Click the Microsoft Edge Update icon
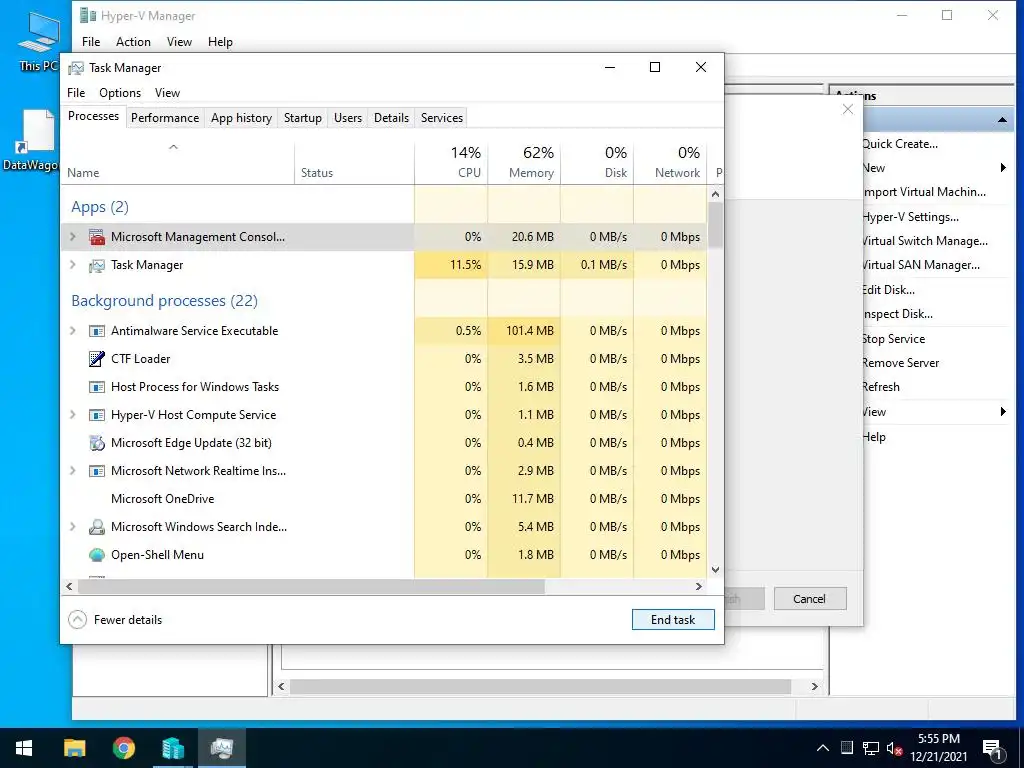This screenshot has width=1024, height=768. coord(97,443)
